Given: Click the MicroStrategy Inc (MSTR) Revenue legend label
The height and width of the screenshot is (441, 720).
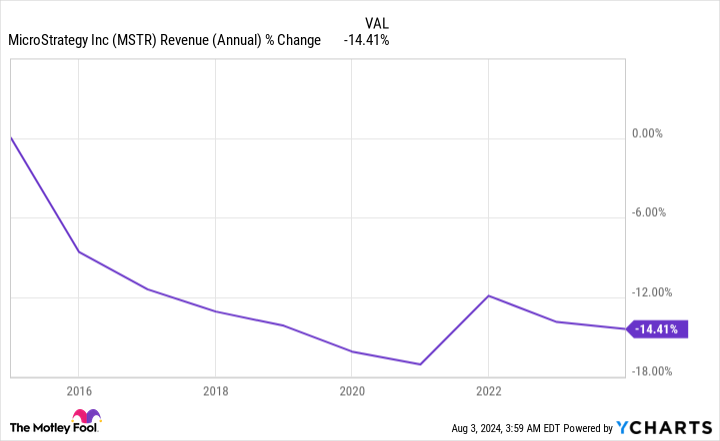Looking at the screenshot, I should [164, 40].
